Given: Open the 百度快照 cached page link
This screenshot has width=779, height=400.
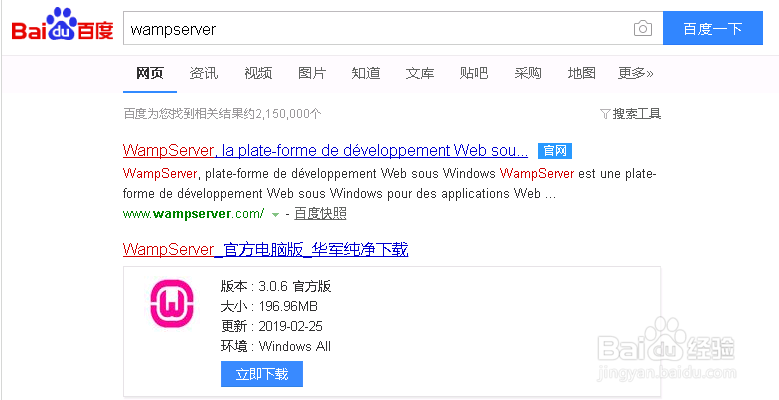Looking at the screenshot, I should [x=320, y=214].
